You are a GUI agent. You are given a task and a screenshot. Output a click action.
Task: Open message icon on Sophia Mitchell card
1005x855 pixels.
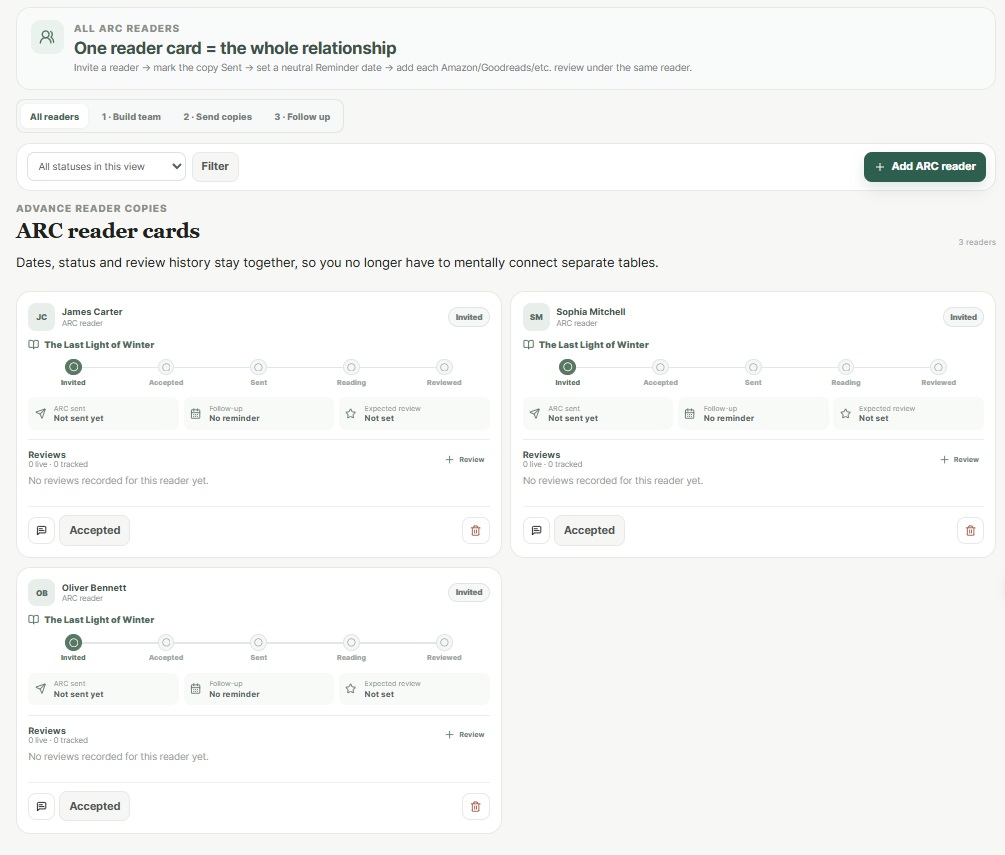(x=536, y=531)
